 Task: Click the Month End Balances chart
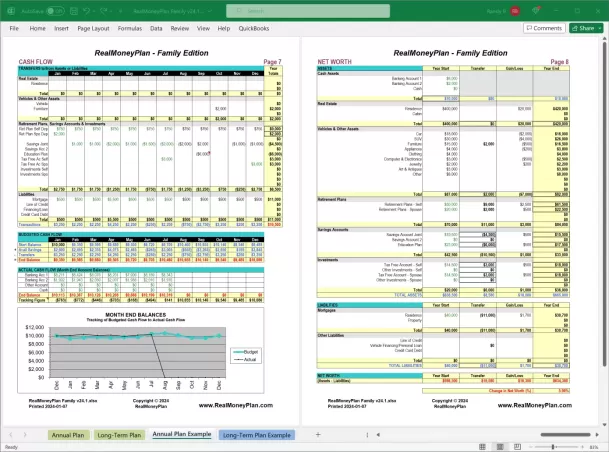(x=141, y=350)
